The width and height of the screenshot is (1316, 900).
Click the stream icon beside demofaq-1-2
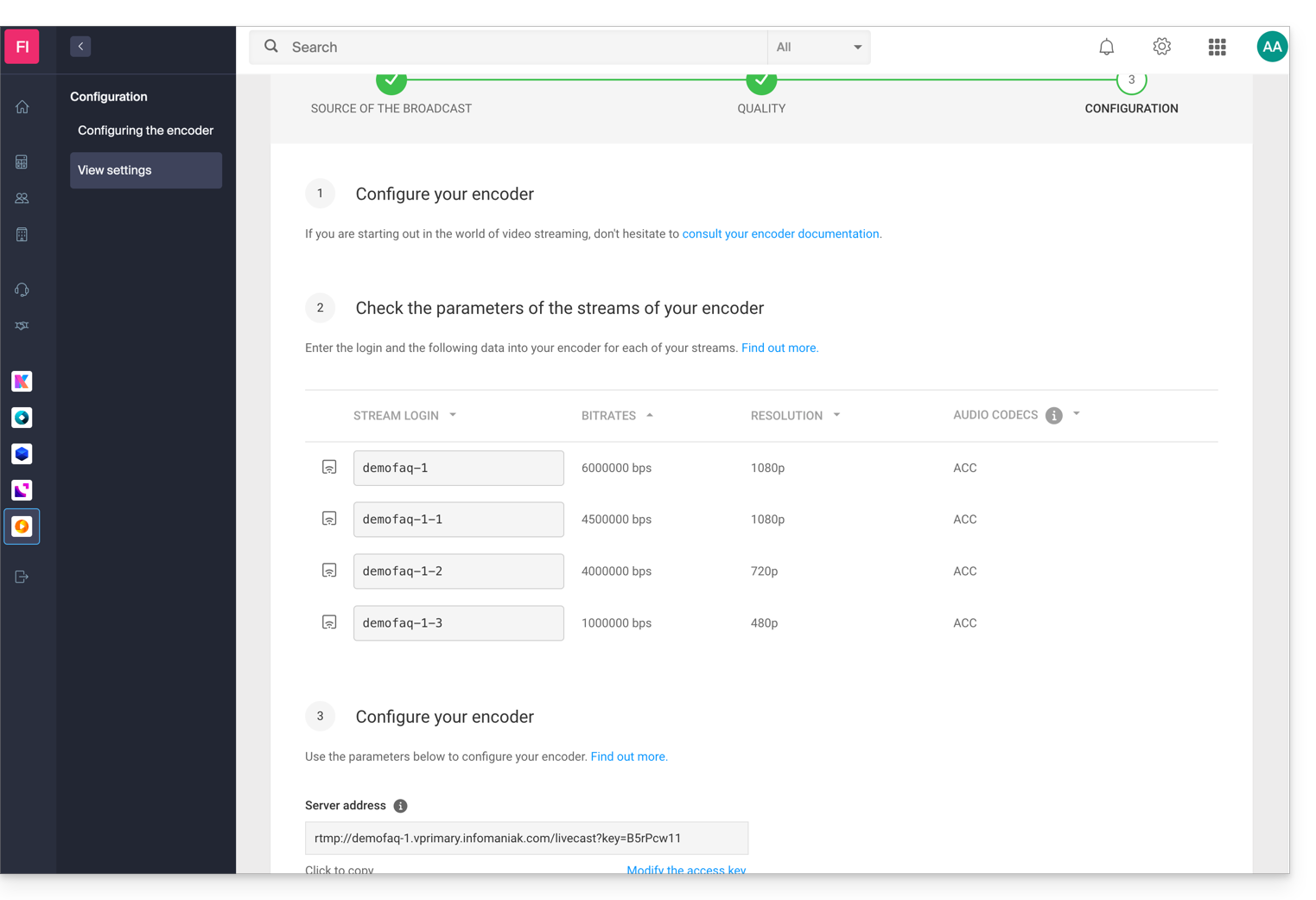point(329,571)
